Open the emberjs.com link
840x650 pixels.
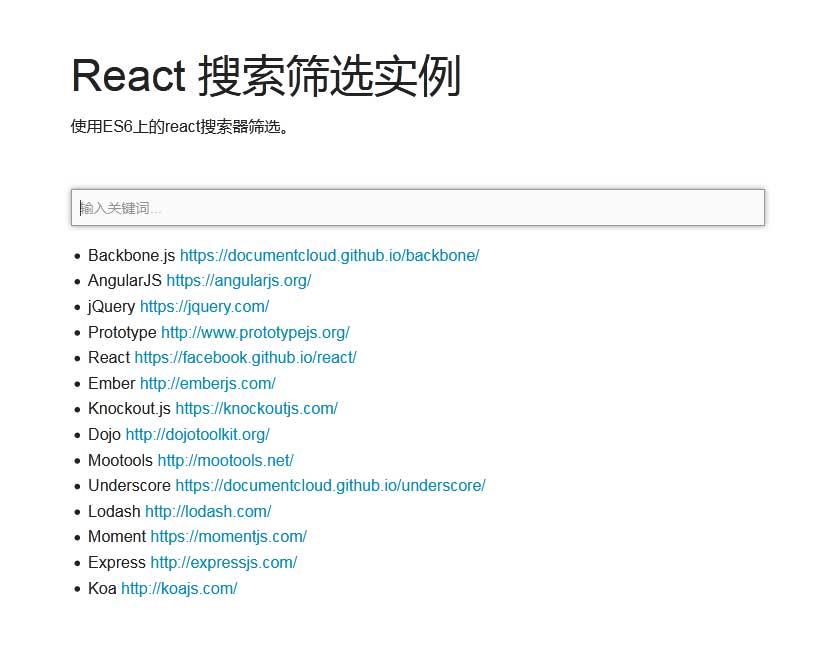pyautogui.click(x=208, y=384)
